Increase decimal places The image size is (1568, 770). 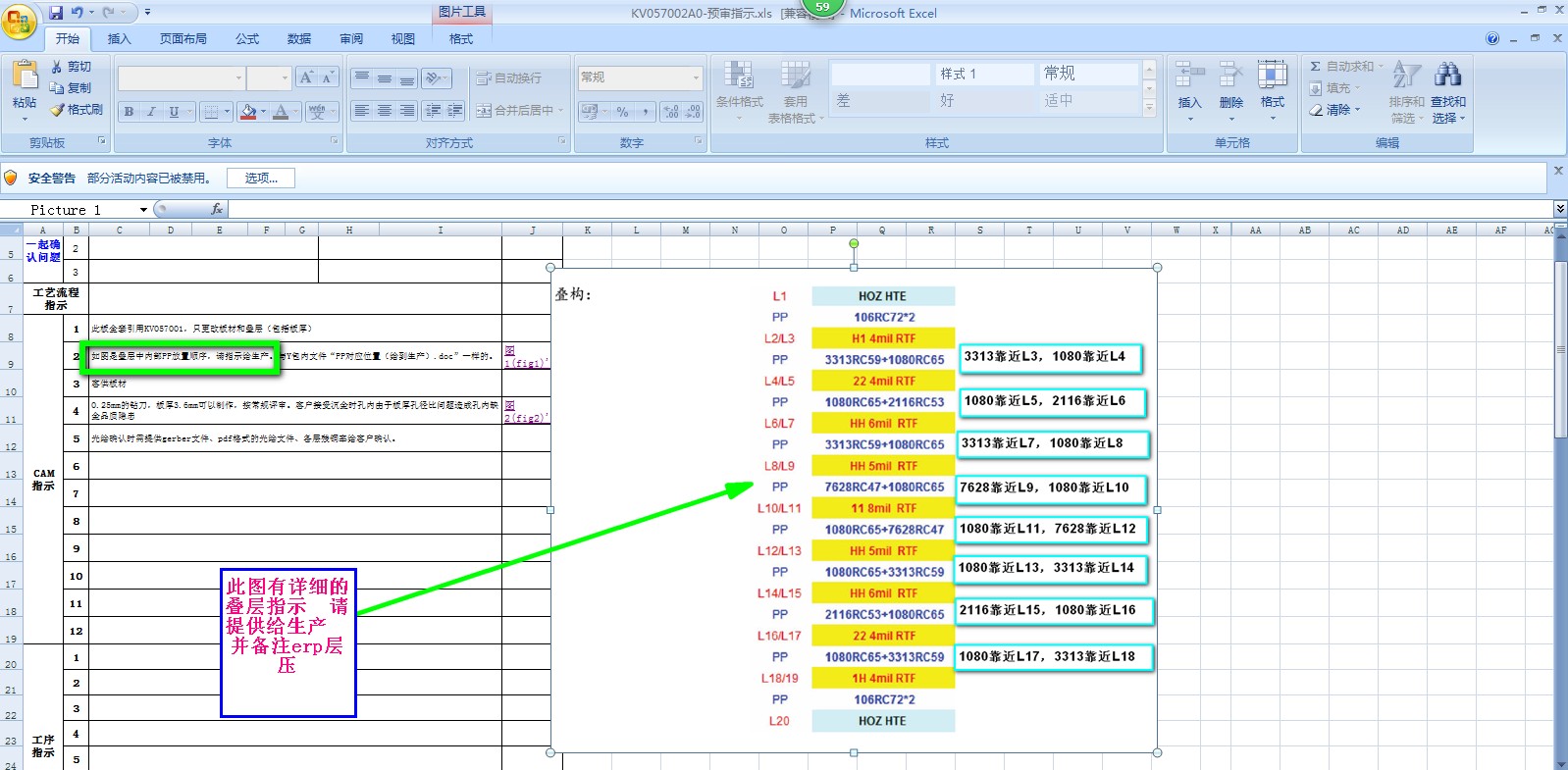[x=671, y=112]
